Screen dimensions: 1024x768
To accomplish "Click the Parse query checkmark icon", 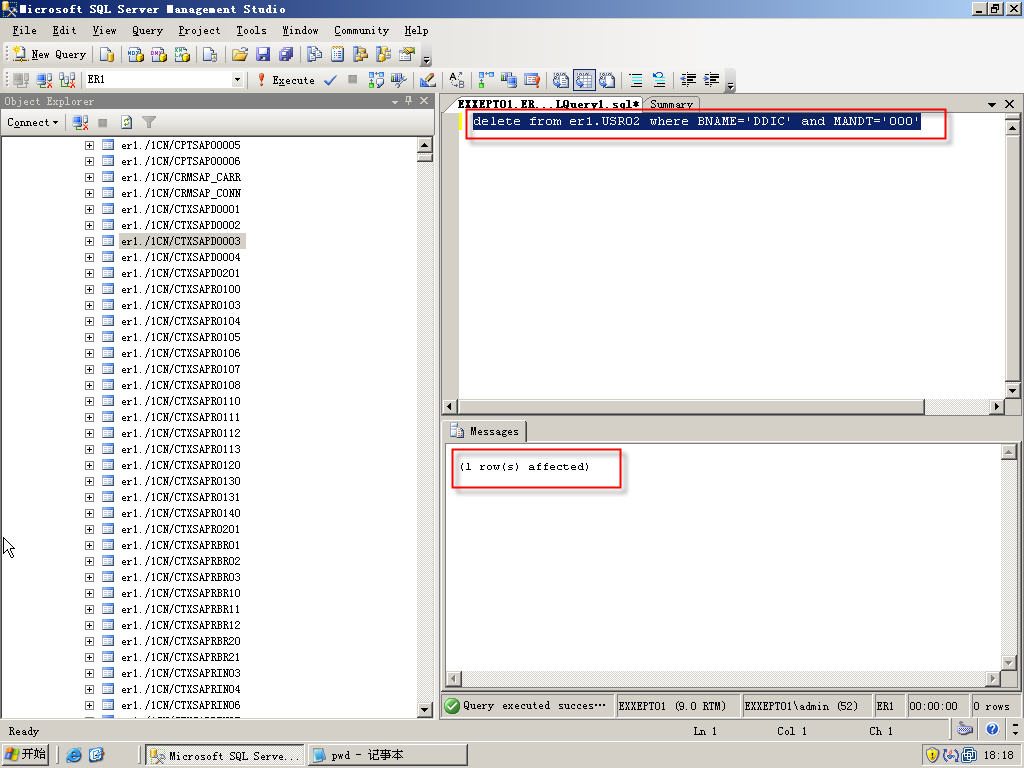I will (x=330, y=80).
